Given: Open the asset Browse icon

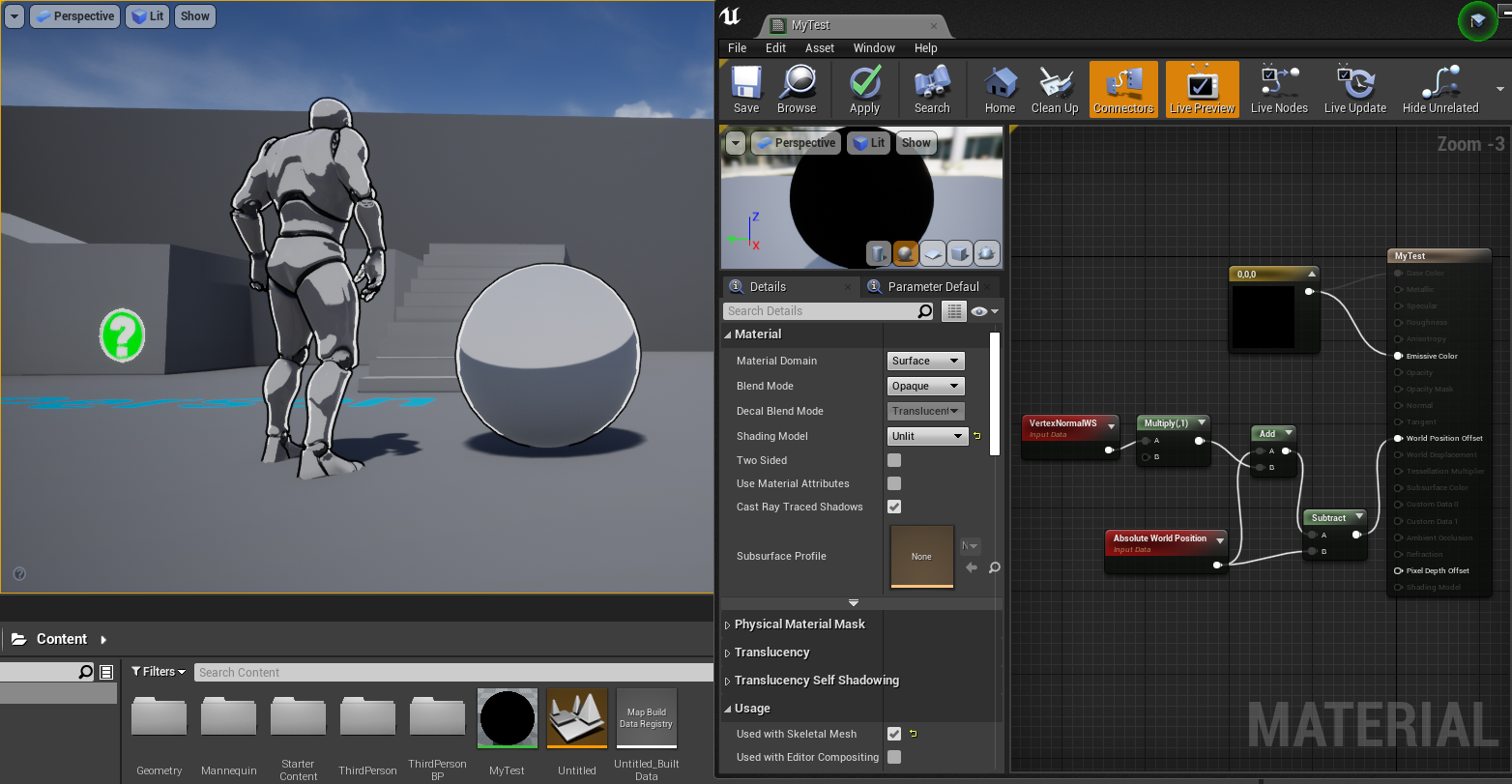Looking at the screenshot, I should pyautogui.click(x=797, y=89).
